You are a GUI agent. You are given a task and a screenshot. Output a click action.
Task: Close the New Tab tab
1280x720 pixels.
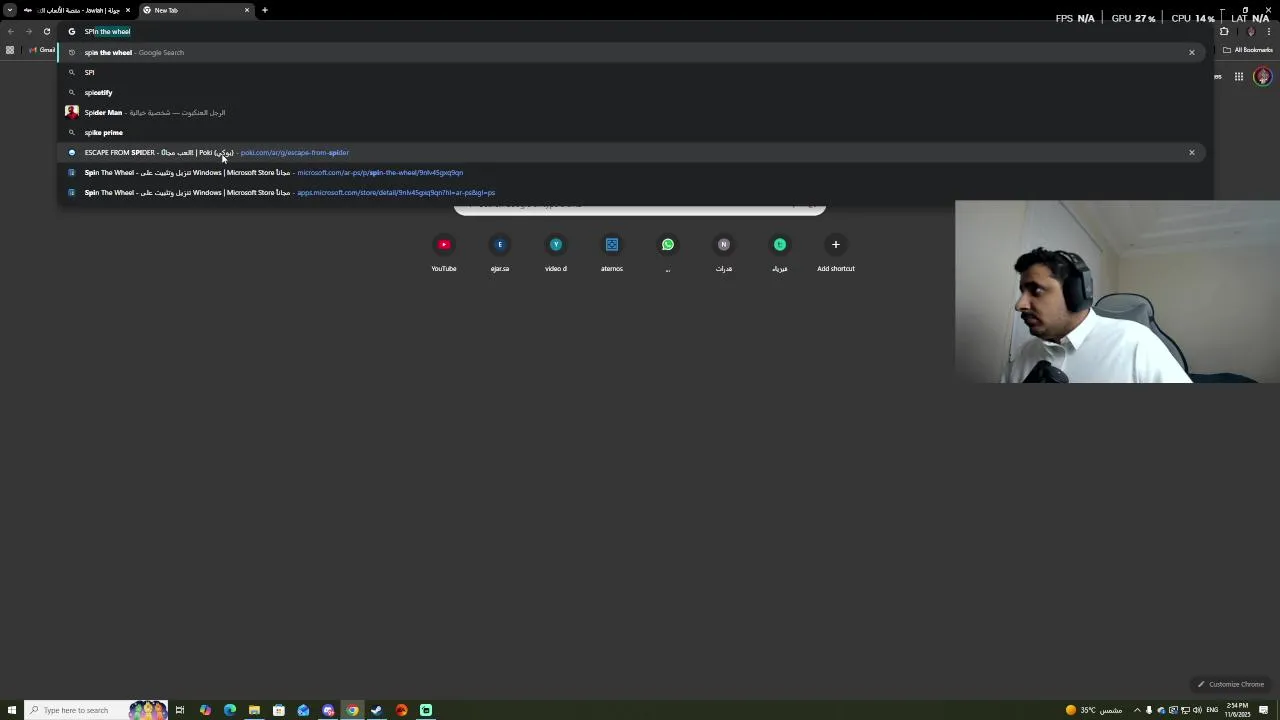(x=247, y=10)
